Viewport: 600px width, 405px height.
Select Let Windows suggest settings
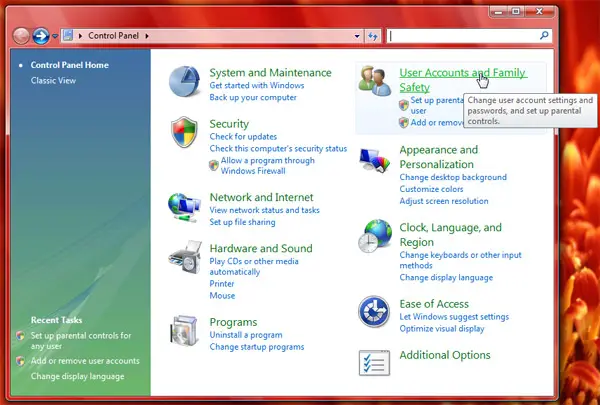coord(454,317)
